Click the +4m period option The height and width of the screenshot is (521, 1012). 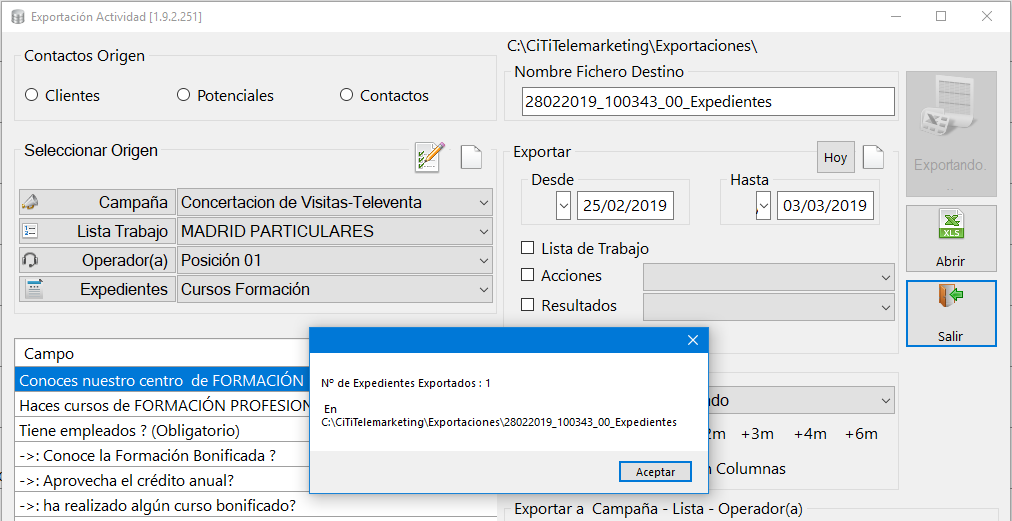click(810, 434)
